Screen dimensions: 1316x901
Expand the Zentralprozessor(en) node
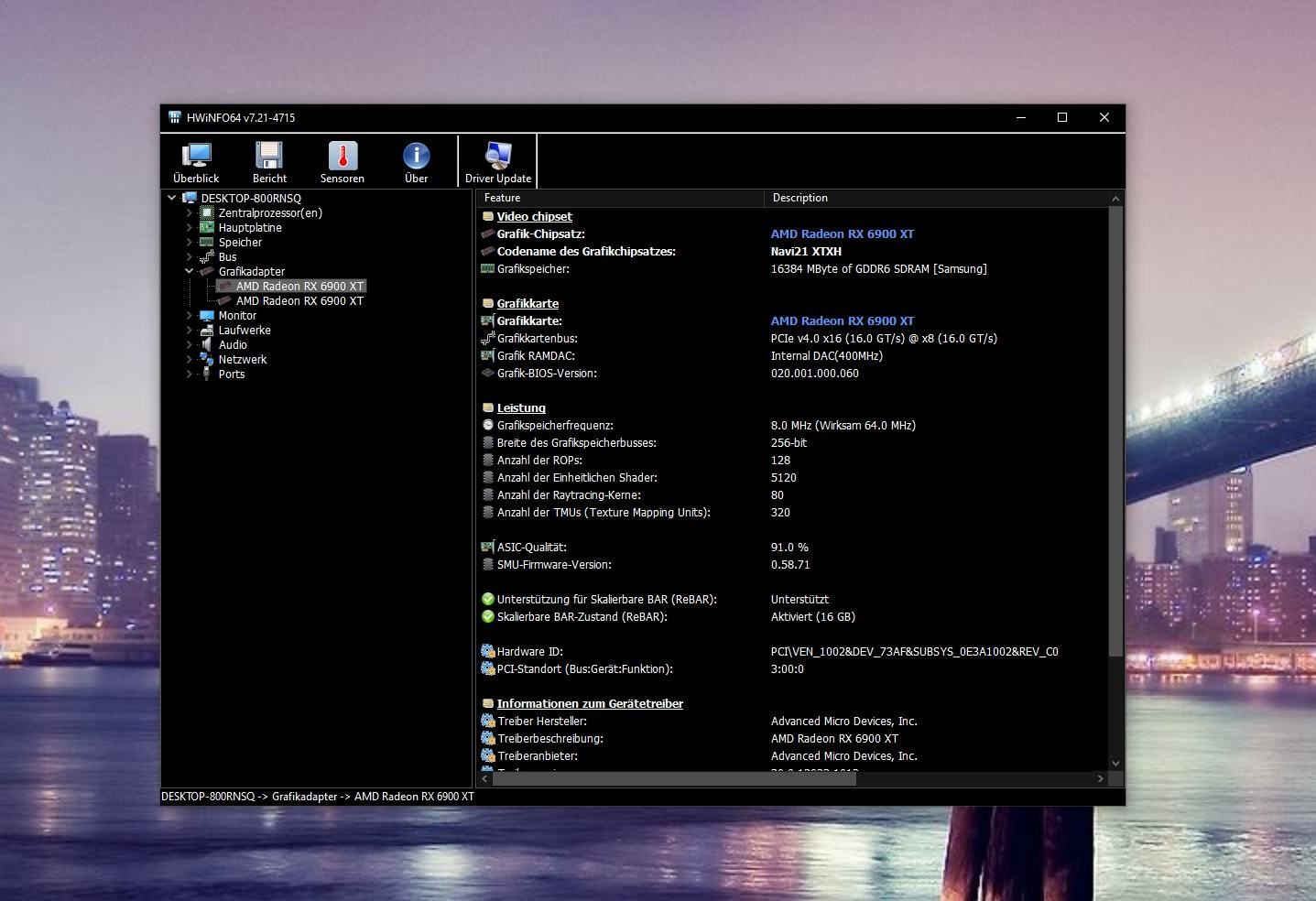coord(190,212)
